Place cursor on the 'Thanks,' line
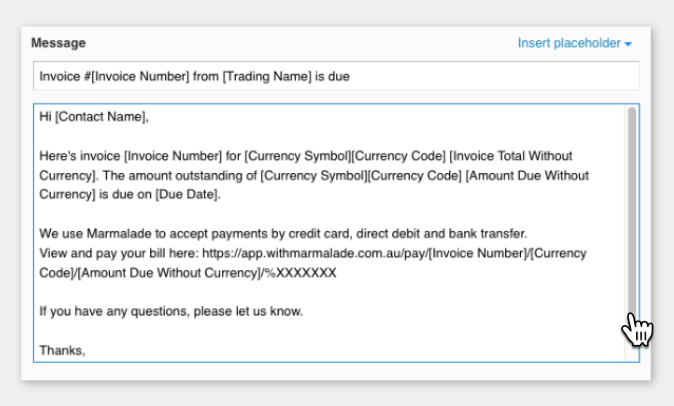674x406 pixels. (x=62, y=350)
